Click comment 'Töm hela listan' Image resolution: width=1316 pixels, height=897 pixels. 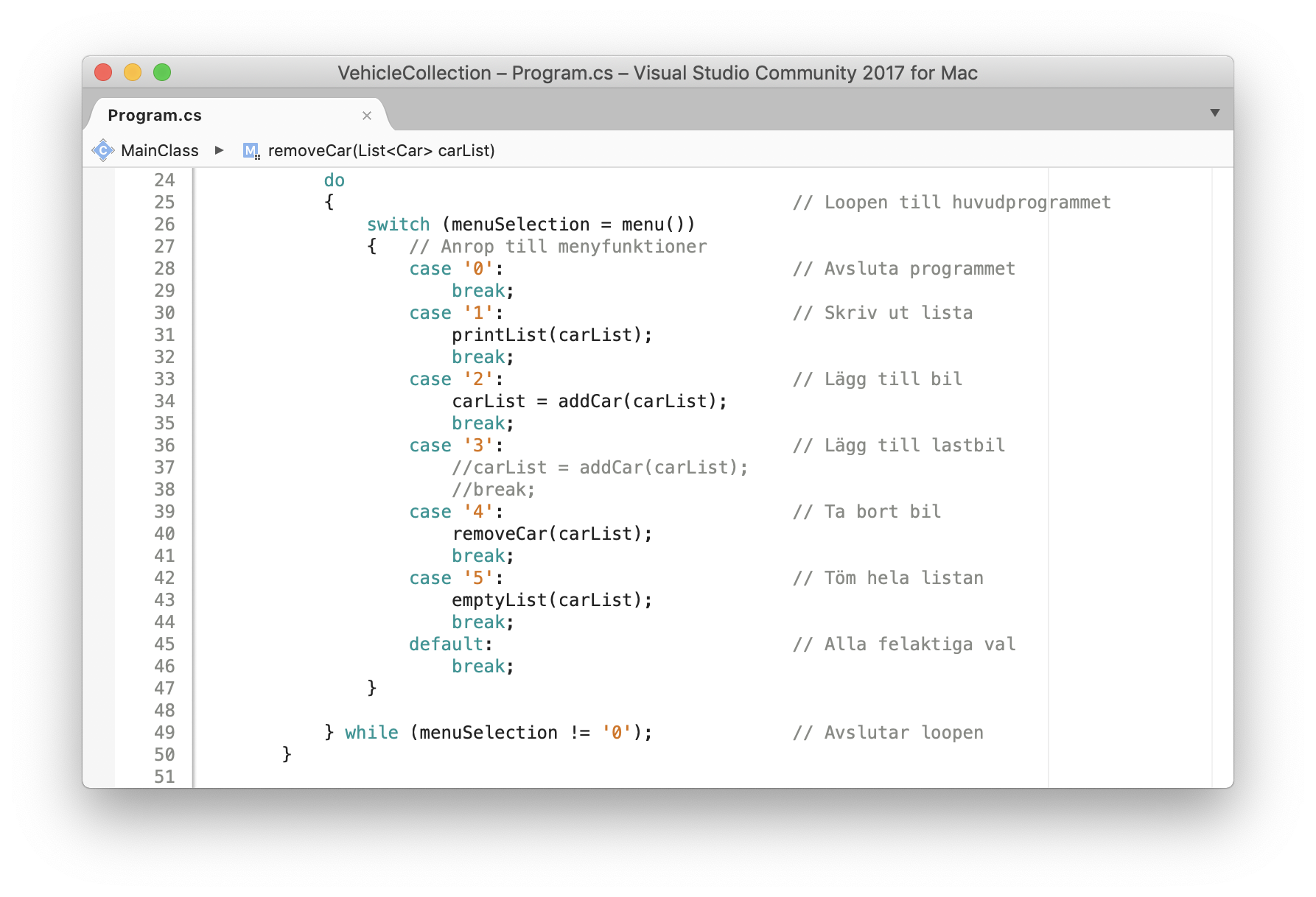coord(888,578)
